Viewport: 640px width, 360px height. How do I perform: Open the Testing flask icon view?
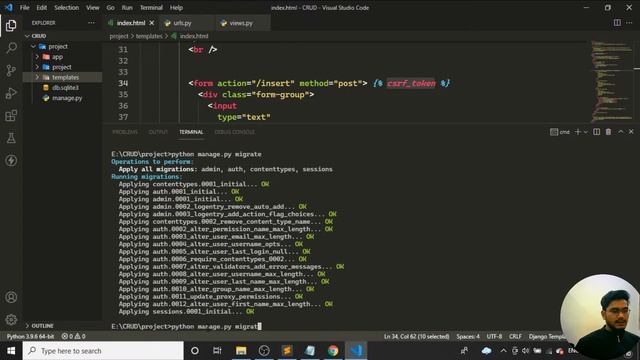11,138
